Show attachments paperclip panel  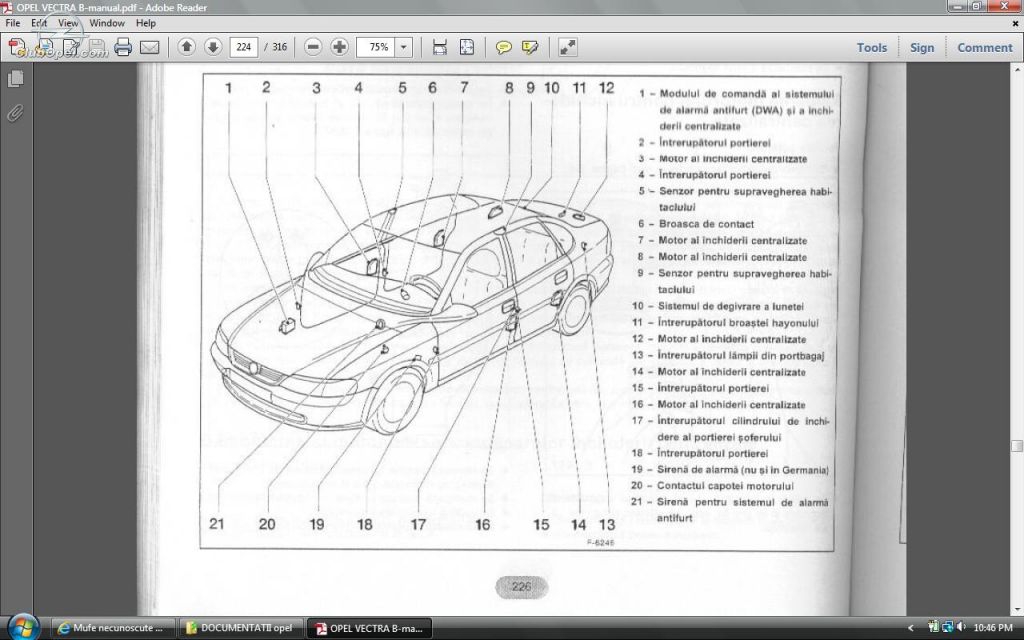[16, 113]
